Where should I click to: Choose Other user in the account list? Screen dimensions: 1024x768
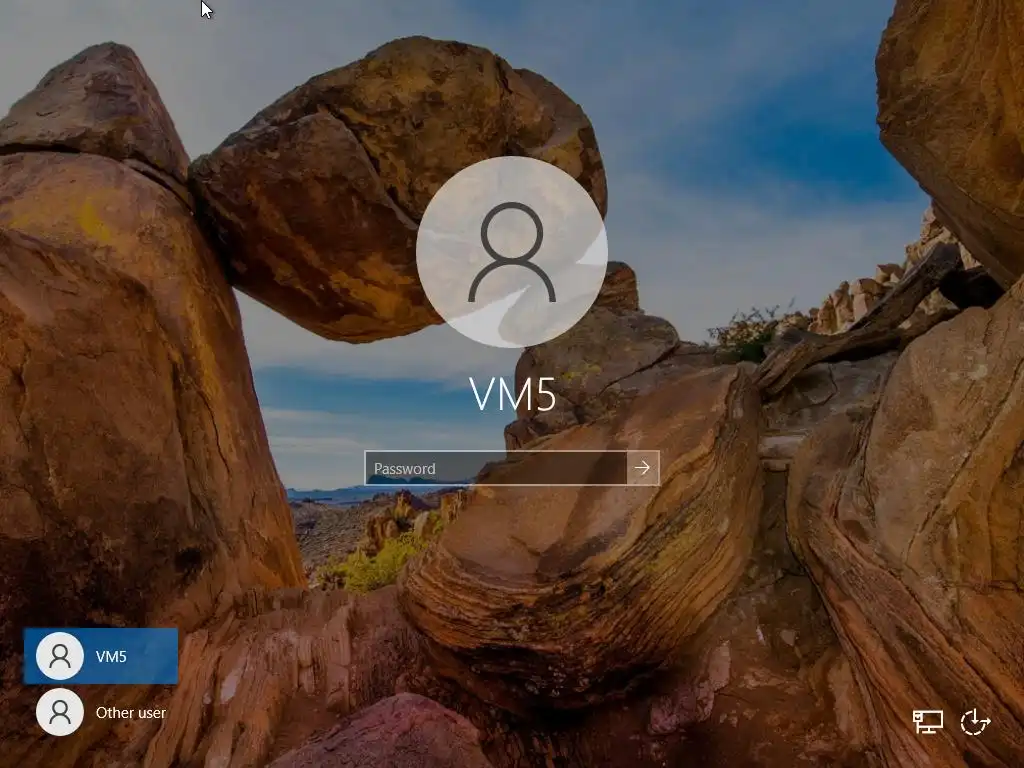[x=101, y=712]
